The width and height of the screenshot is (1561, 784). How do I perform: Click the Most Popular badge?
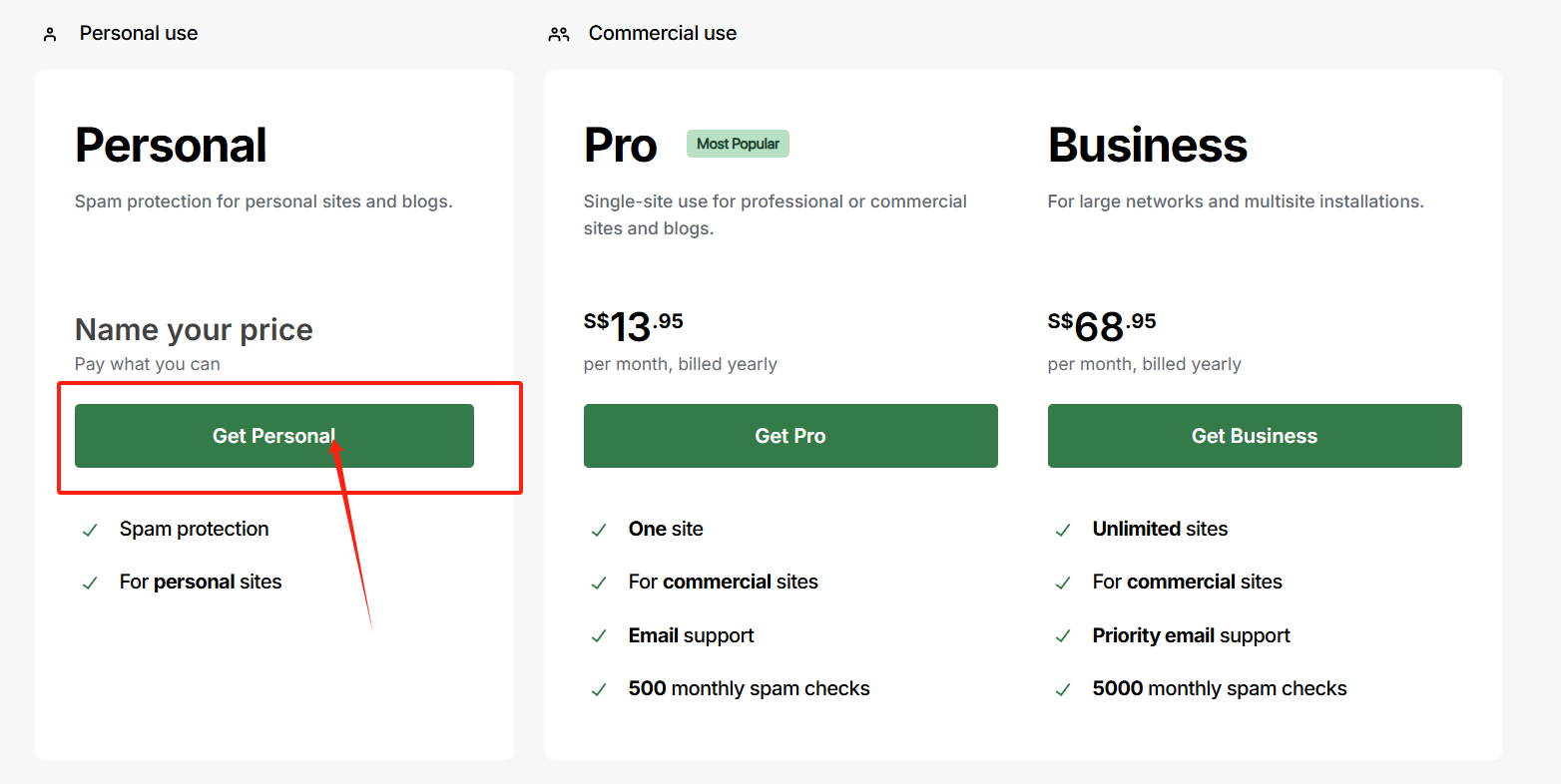[738, 144]
